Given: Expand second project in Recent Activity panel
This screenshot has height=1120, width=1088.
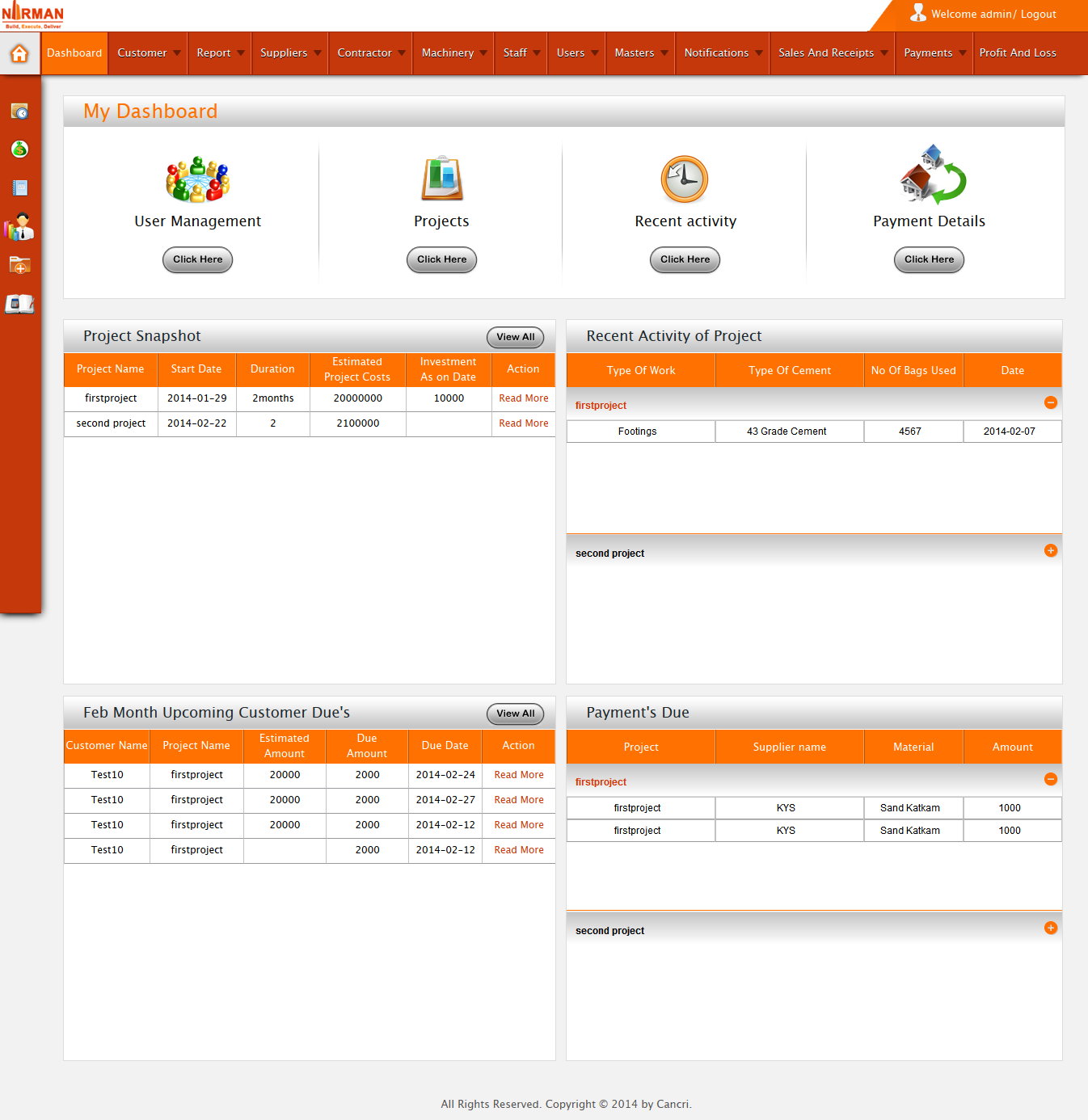Looking at the screenshot, I should click(1050, 550).
